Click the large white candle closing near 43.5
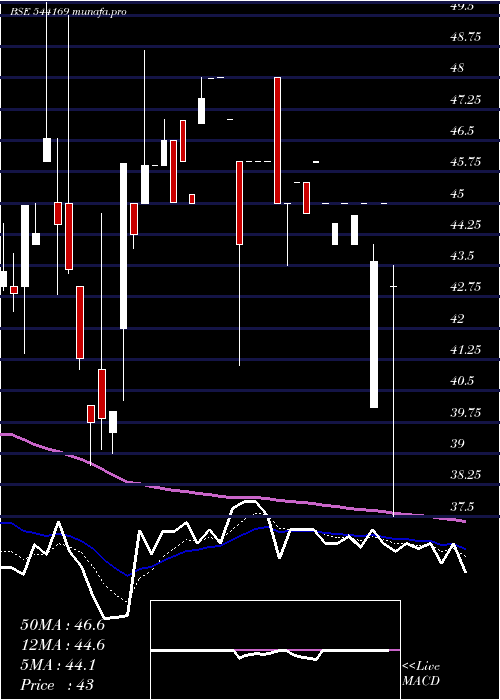This screenshot has height=700, width=500. click(374, 334)
